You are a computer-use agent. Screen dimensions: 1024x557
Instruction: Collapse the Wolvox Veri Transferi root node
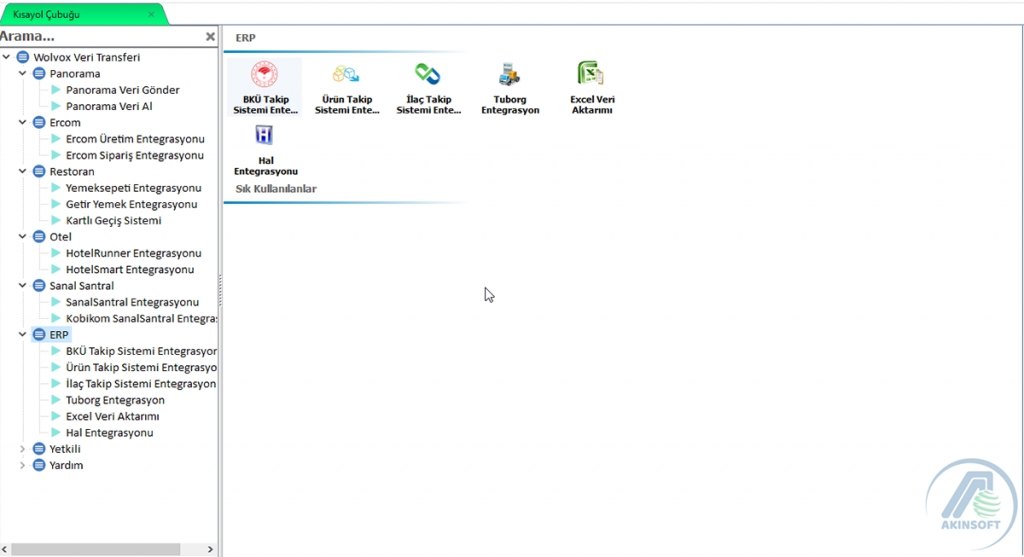(x=7, y=57)
